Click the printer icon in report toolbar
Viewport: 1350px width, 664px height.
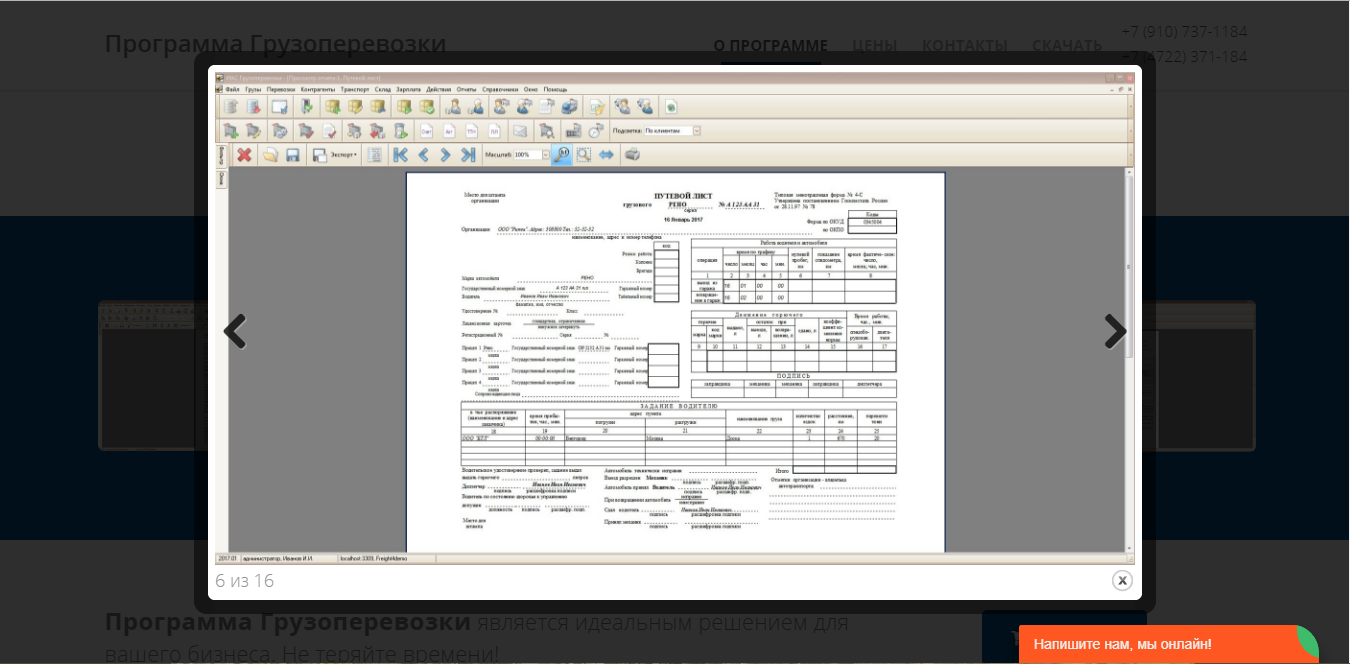(x=632, y=155)
